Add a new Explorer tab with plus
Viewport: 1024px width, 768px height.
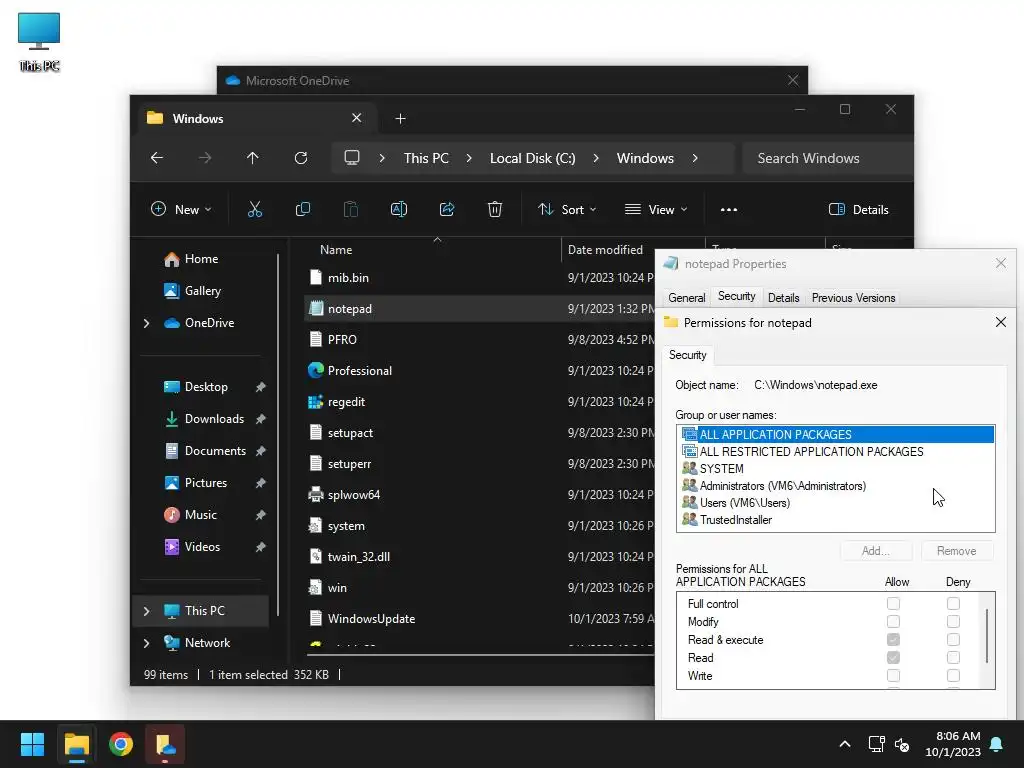click(x=400, y=118)
